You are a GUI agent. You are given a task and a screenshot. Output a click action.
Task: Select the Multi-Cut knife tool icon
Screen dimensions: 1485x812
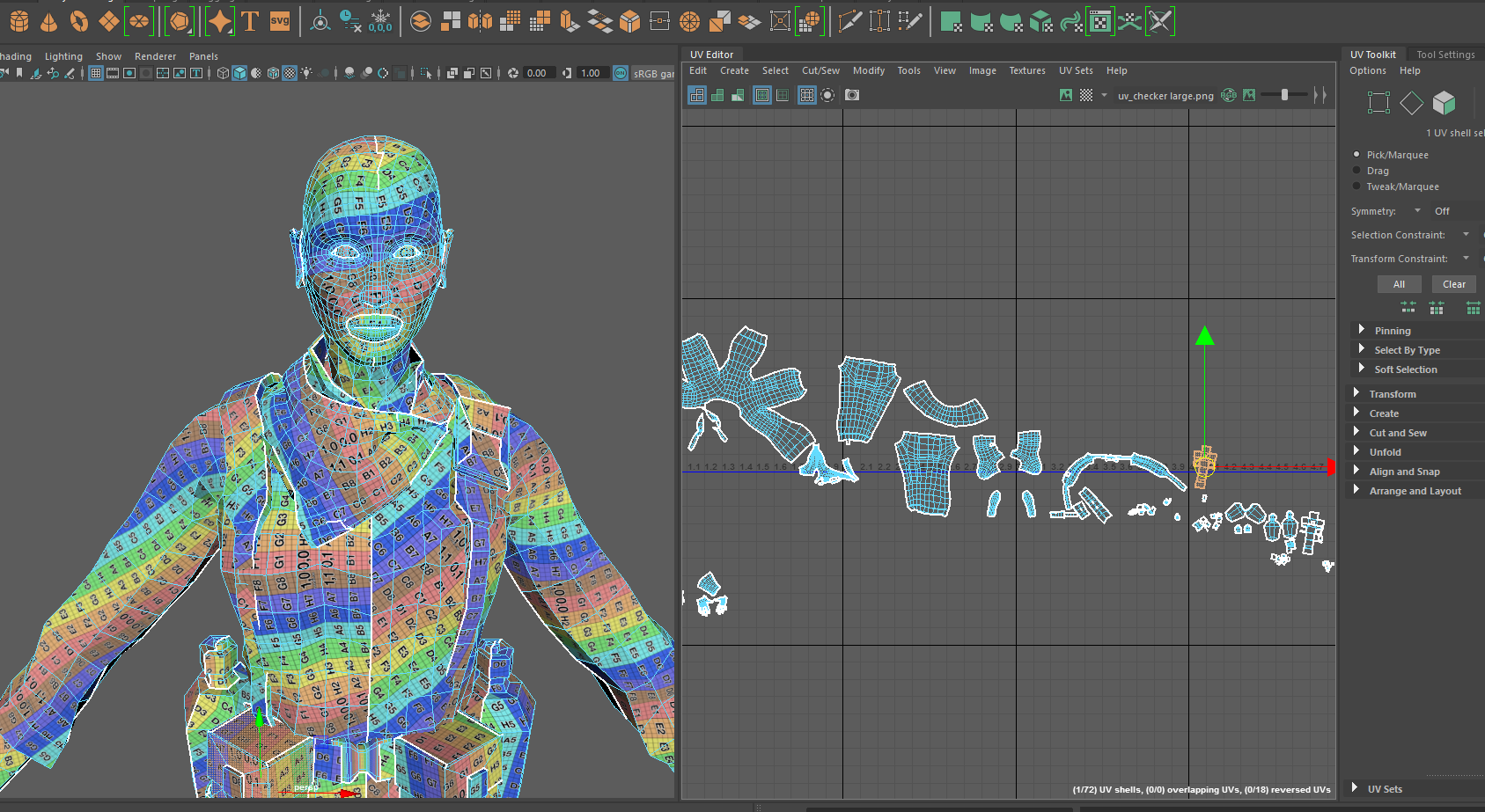[x=849, y=21]
